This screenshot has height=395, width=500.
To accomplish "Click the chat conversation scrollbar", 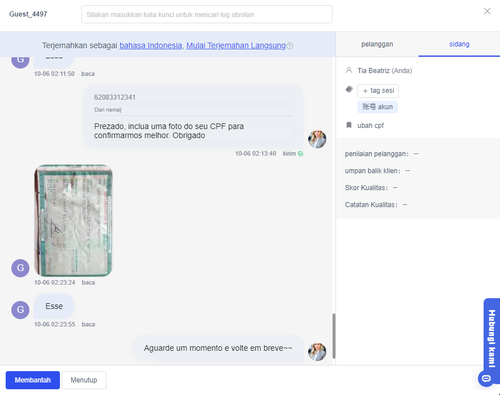I will click(x=334, y=336).
